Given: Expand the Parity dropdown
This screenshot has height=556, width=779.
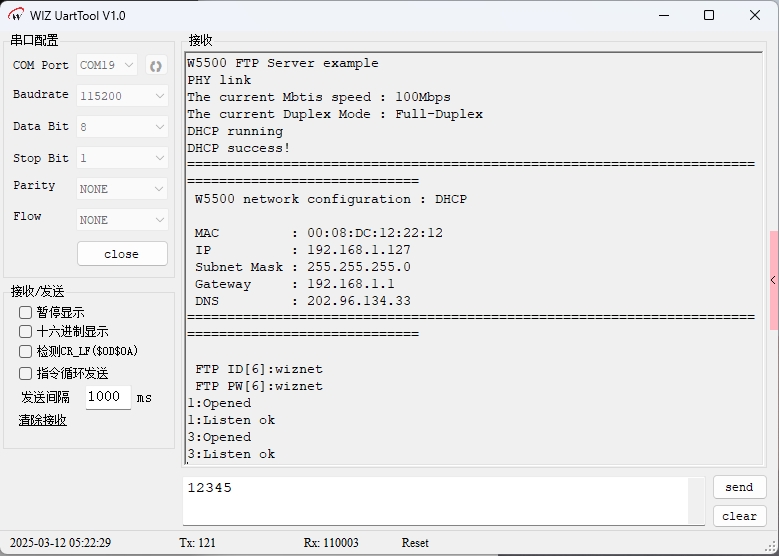Looking at the screenshot, I should pos(122,189).
